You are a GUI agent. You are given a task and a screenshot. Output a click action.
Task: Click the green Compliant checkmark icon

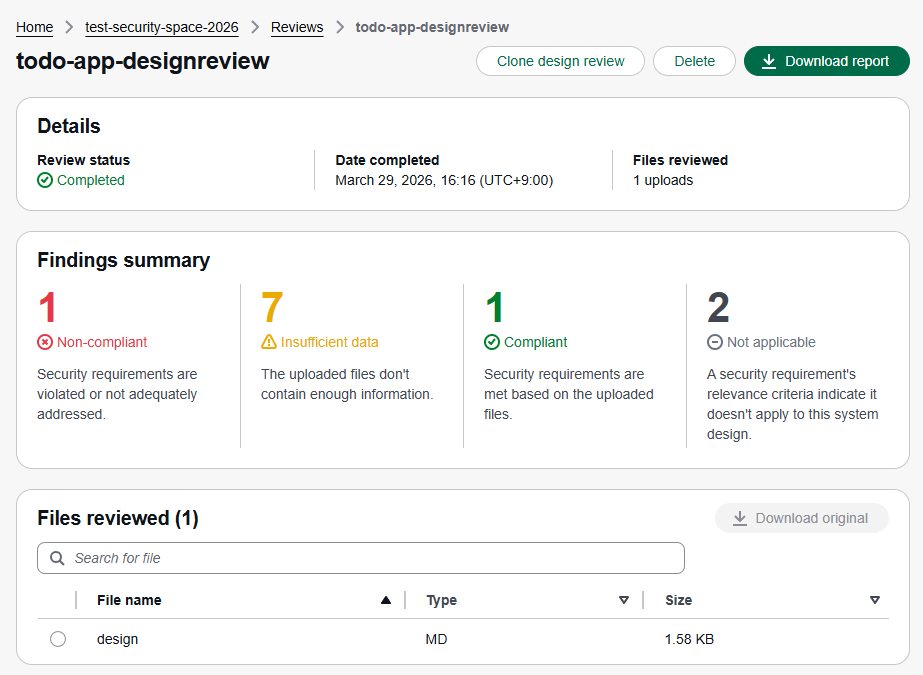[492, 342]
